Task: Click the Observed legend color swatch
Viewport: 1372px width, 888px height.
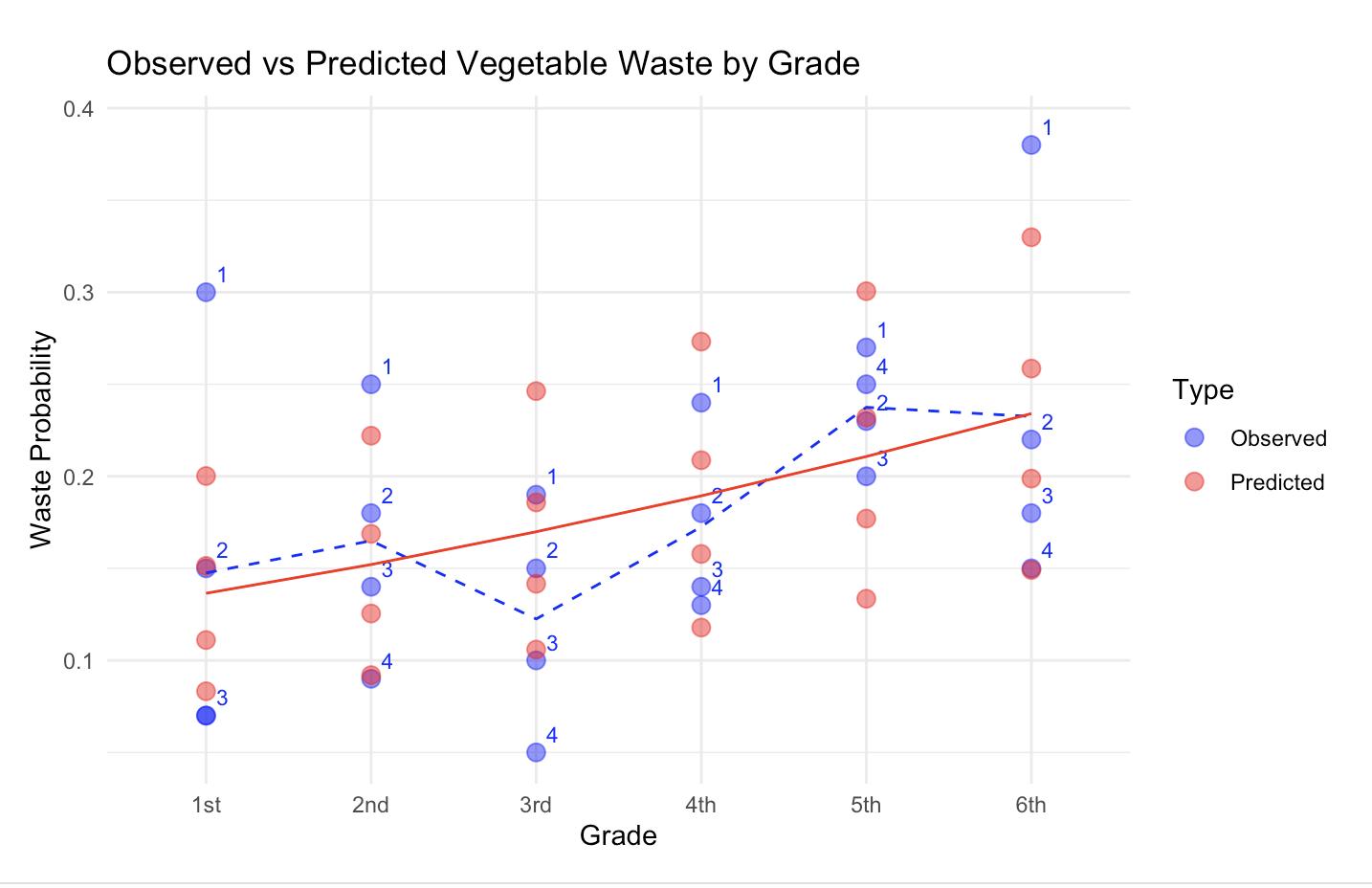Action: click(1194, 437)
